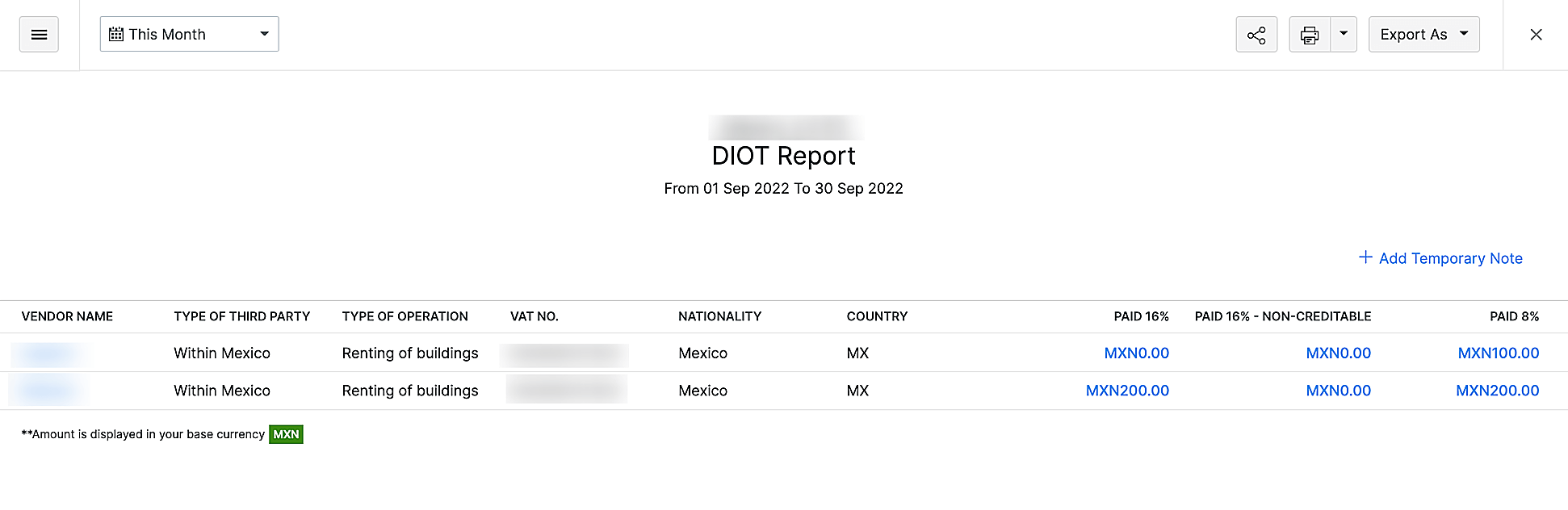The height and width of the screenshot is (510, 1568).
Task: Open the Export As dropdown
Action: pyautogui.click(x=1423, y=34)
